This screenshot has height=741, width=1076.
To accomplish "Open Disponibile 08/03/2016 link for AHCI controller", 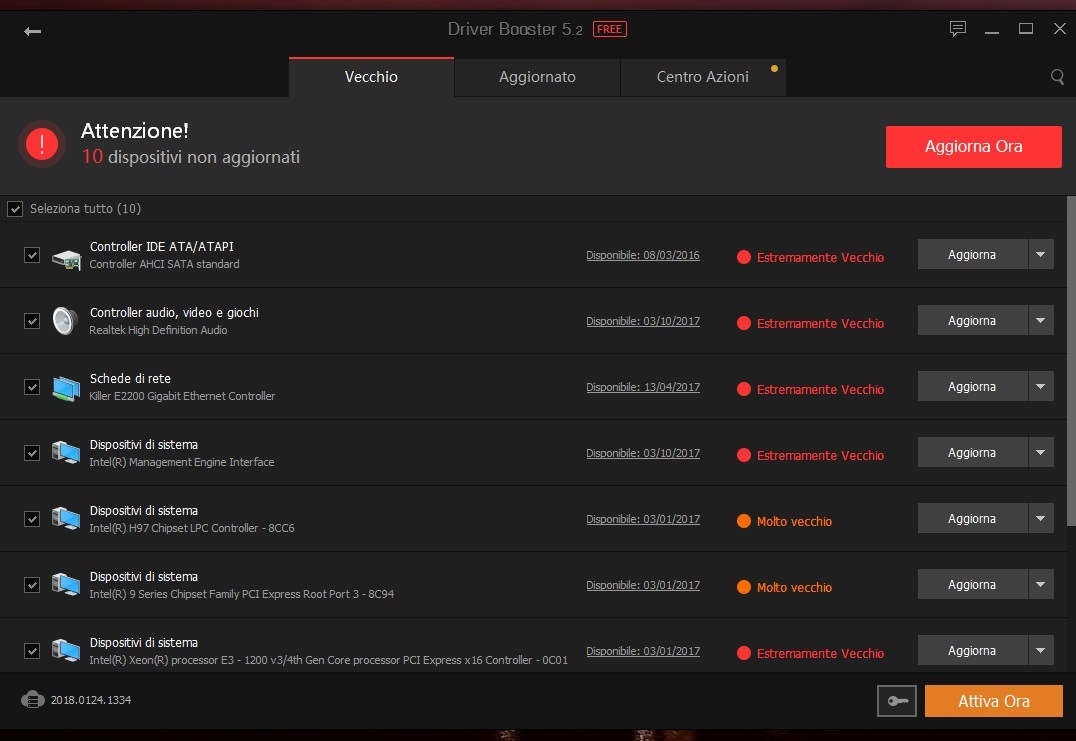I will (x=642, y=255).
